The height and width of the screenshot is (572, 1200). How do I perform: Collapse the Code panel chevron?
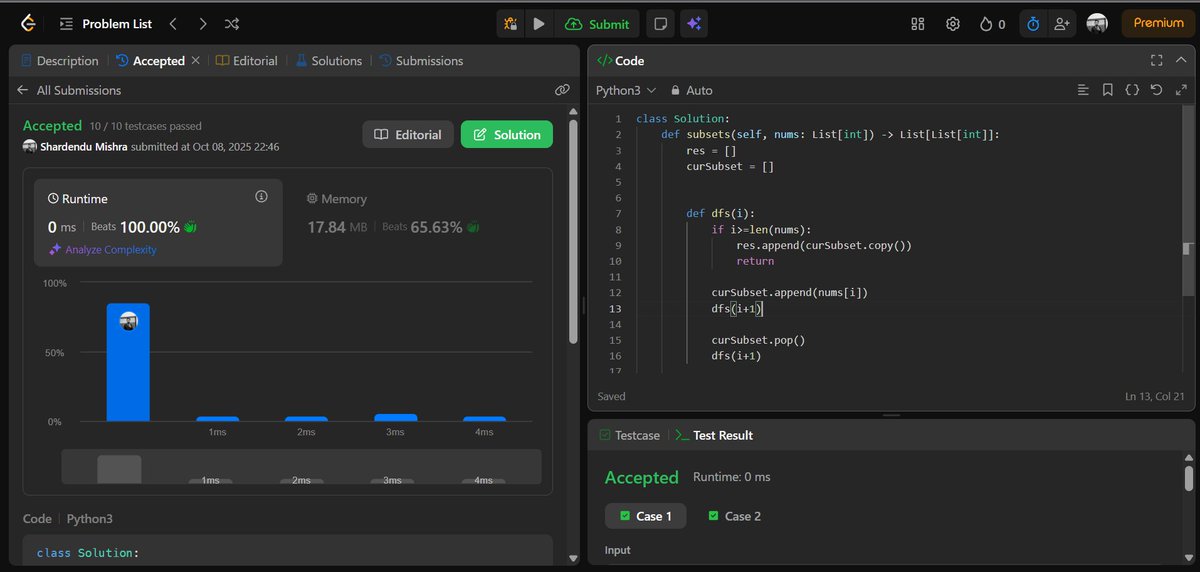tap(1182, 61)
